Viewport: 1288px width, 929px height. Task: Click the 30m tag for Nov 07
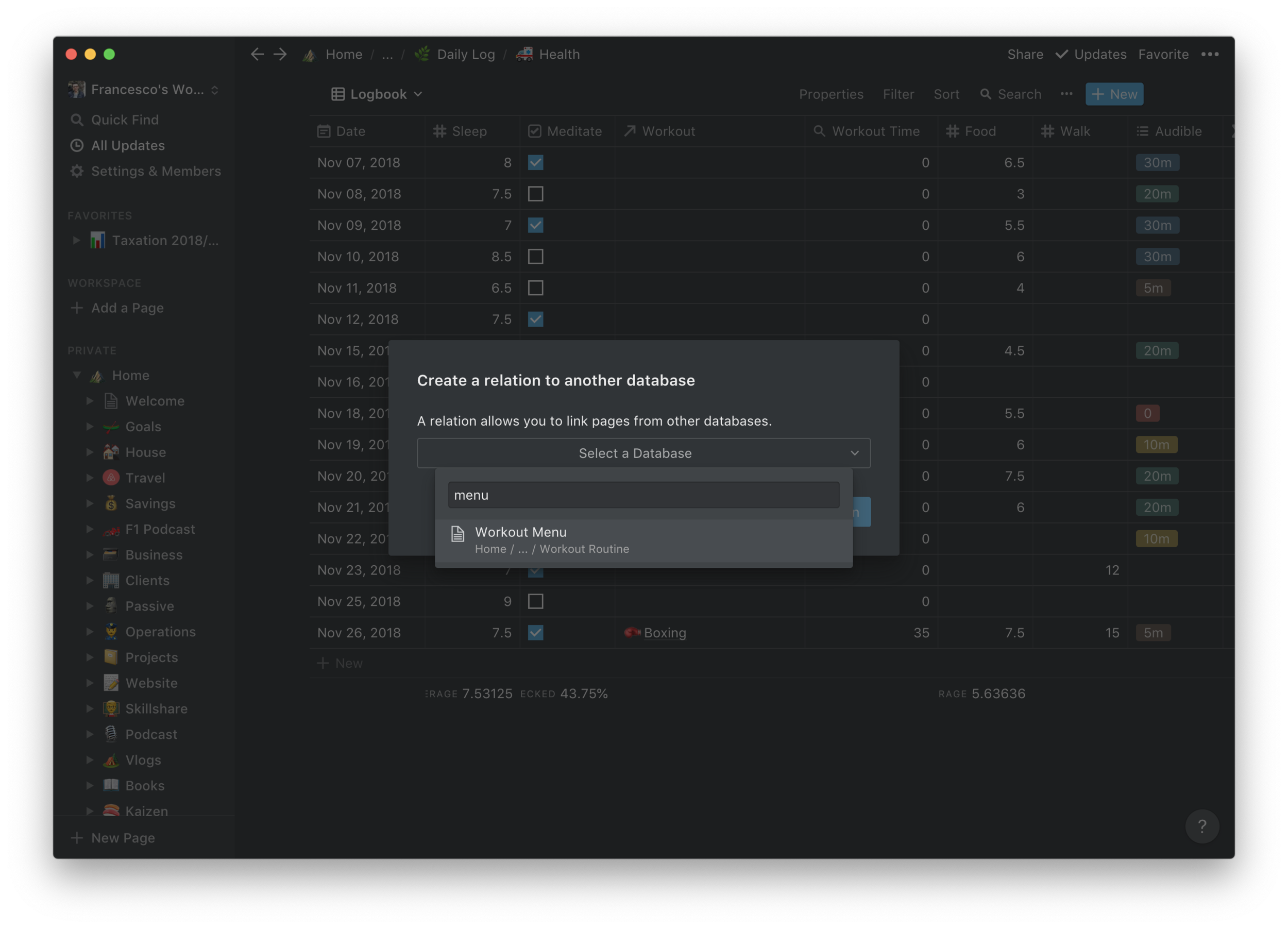tap(1157, 162)
